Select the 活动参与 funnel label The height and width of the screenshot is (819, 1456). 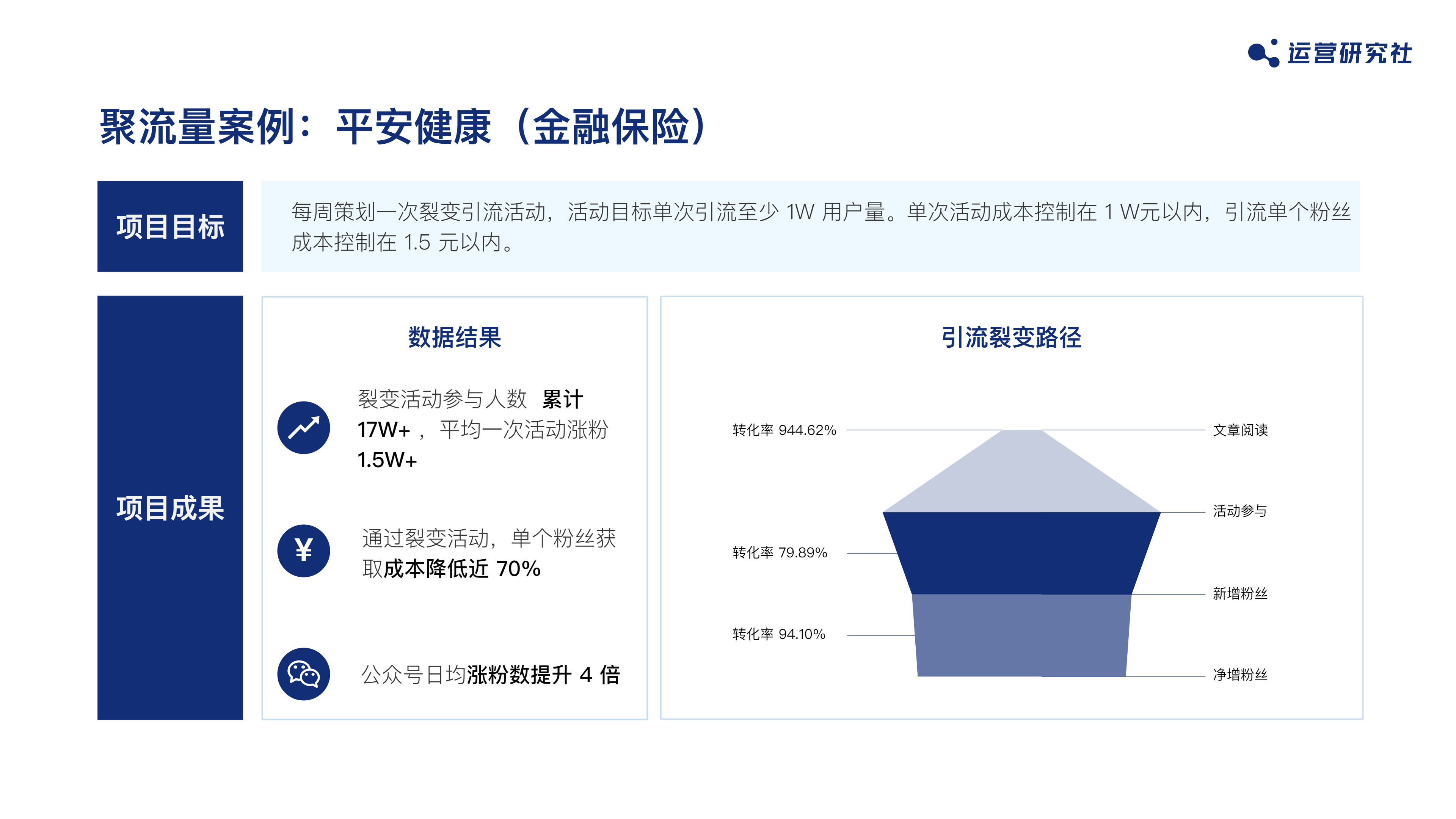[x=1240, y=511]
